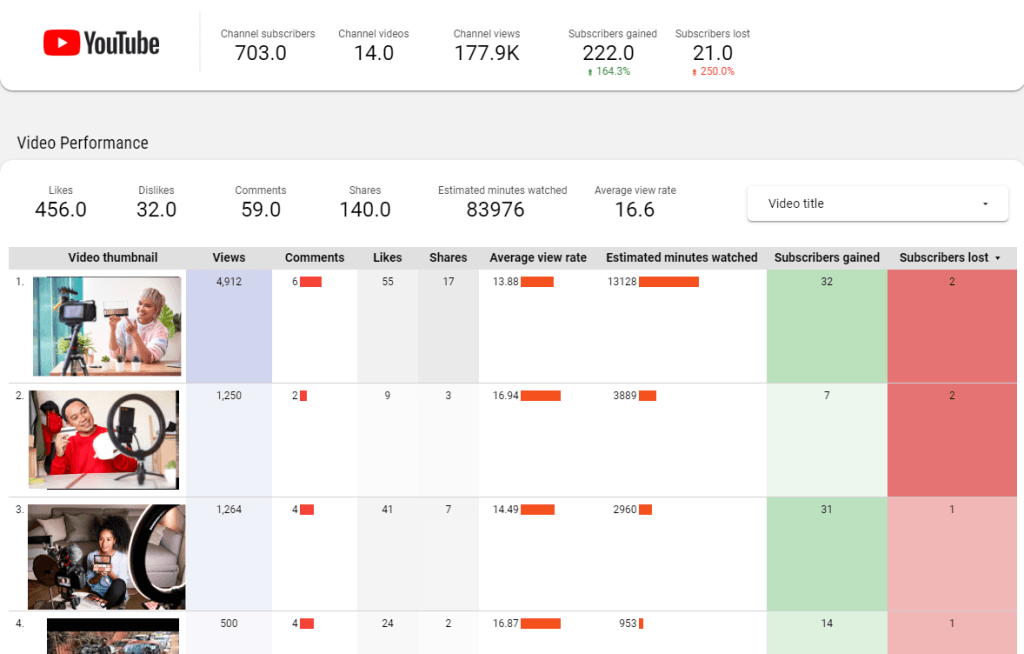Open the first video thumbnail

107,326
